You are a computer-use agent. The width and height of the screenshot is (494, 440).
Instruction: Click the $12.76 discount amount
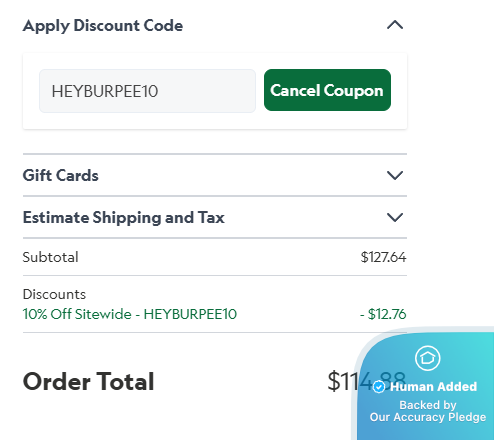(383, 314)
